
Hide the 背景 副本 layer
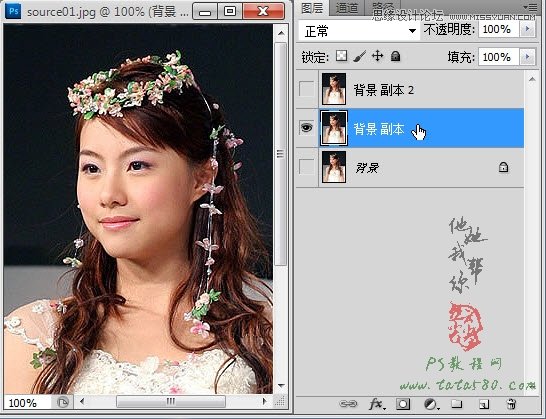coord(306,128)
